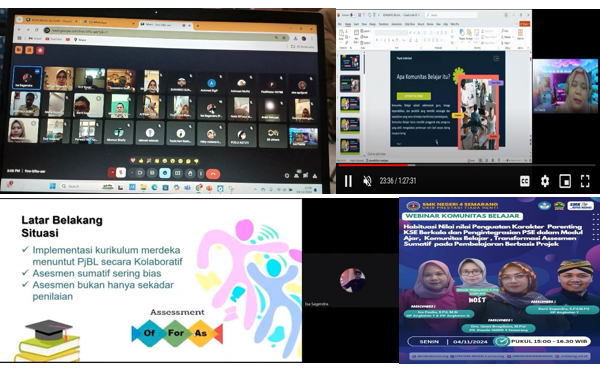End the call with red hang-up button
The height and width of the screenshot is (370, 600).
click(x=213, y=174)
